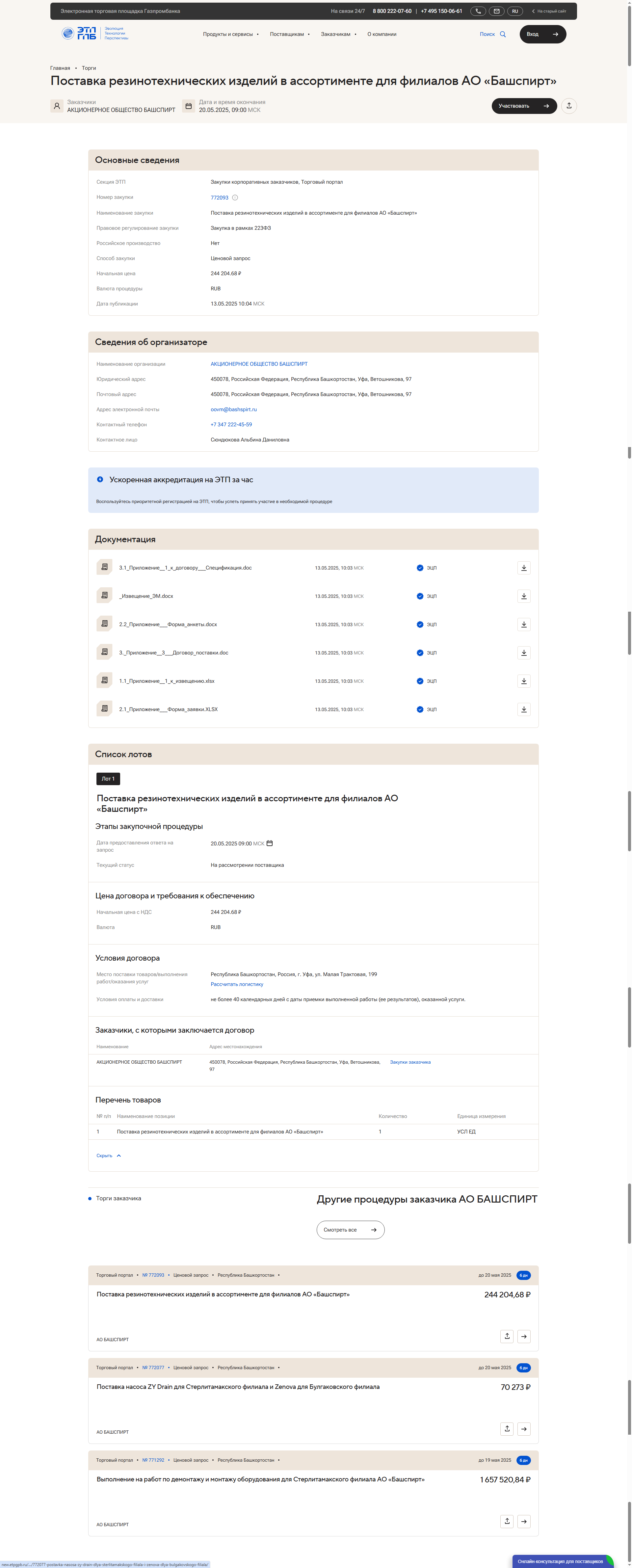The image size is (632, 1568).
Task: Go to Торги breadcrumb
Action: [89, 68]
